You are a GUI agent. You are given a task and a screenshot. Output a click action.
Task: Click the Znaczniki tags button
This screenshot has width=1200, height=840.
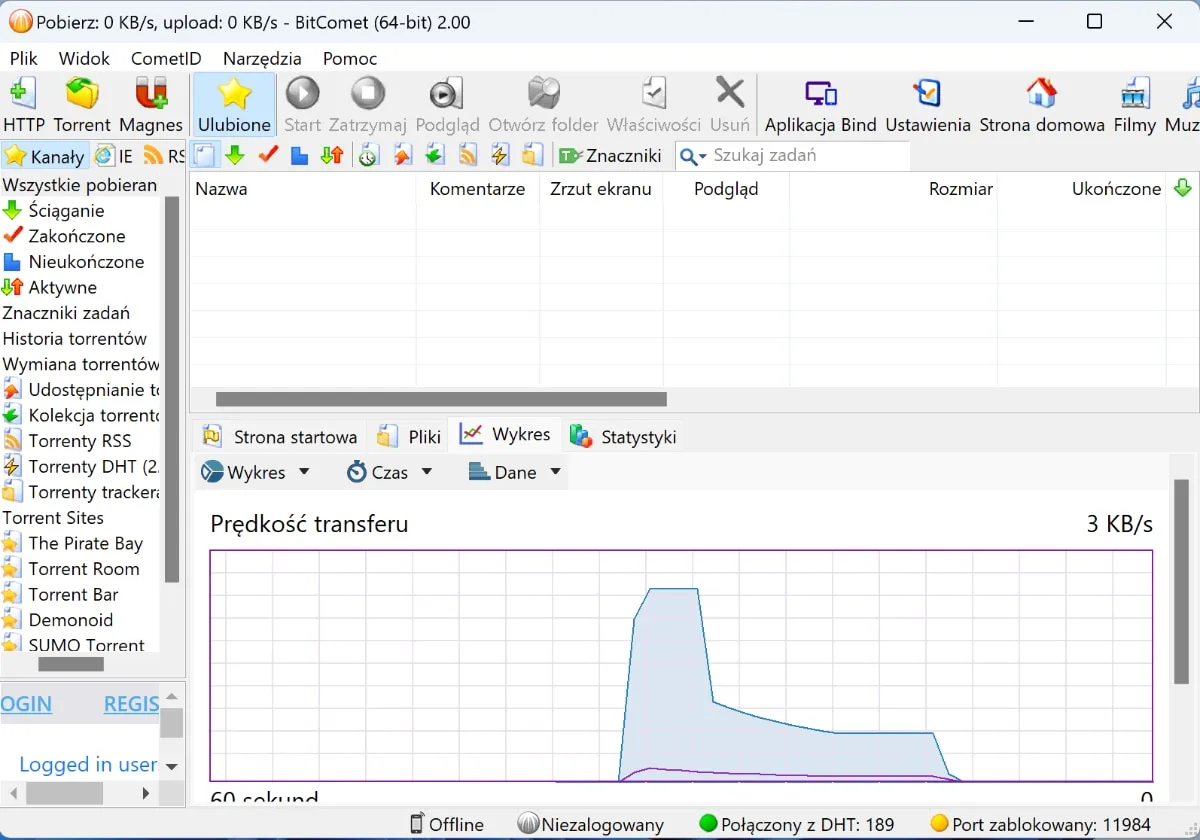point(611,155)
